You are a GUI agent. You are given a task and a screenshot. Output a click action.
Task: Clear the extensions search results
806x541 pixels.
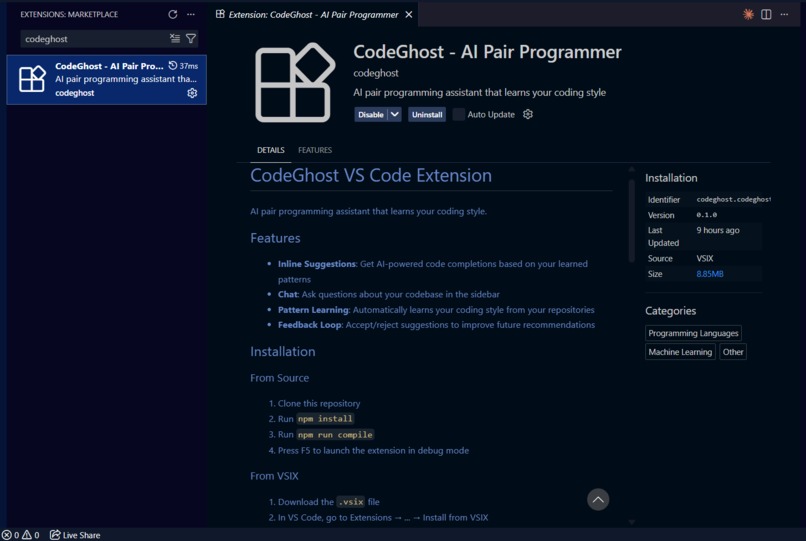click(175, 38)
